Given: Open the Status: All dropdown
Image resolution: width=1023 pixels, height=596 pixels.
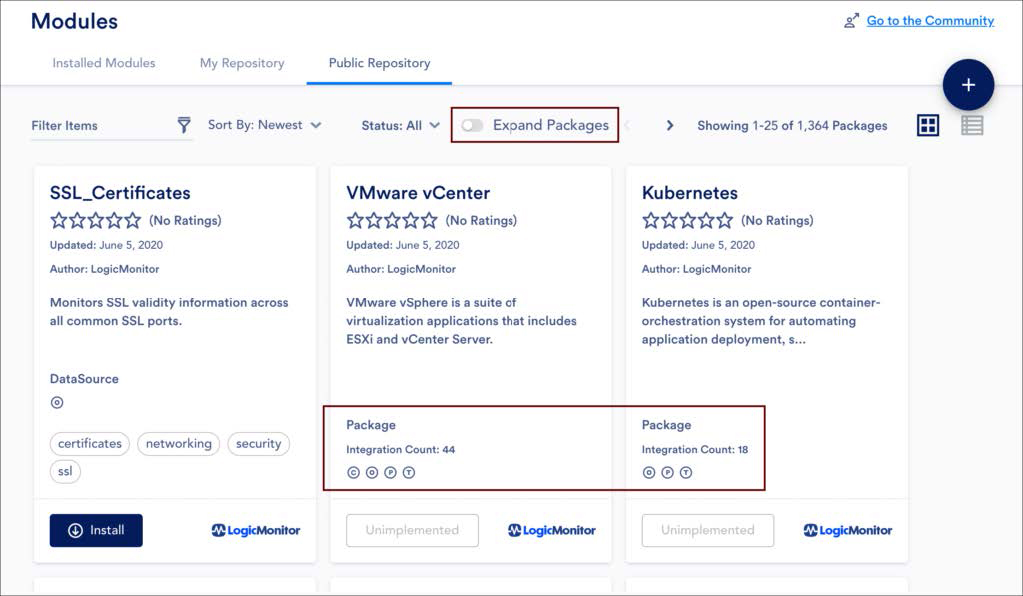Looking at the screenshot, I should pyautogui.click(x=400, y=125).
